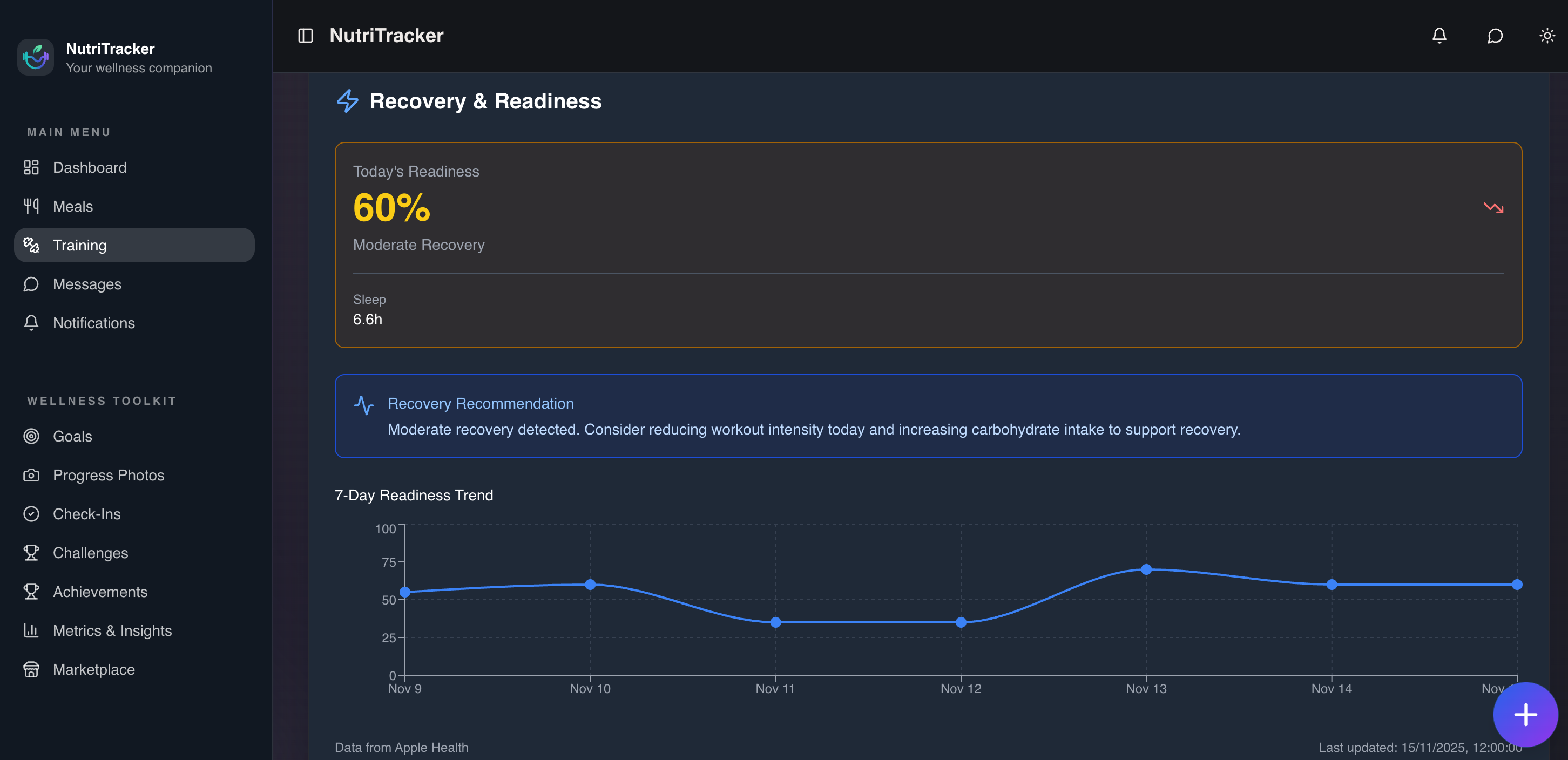1568x760 pixels.
Task: Go to the Meals page
Action: [x=72, y=206]
